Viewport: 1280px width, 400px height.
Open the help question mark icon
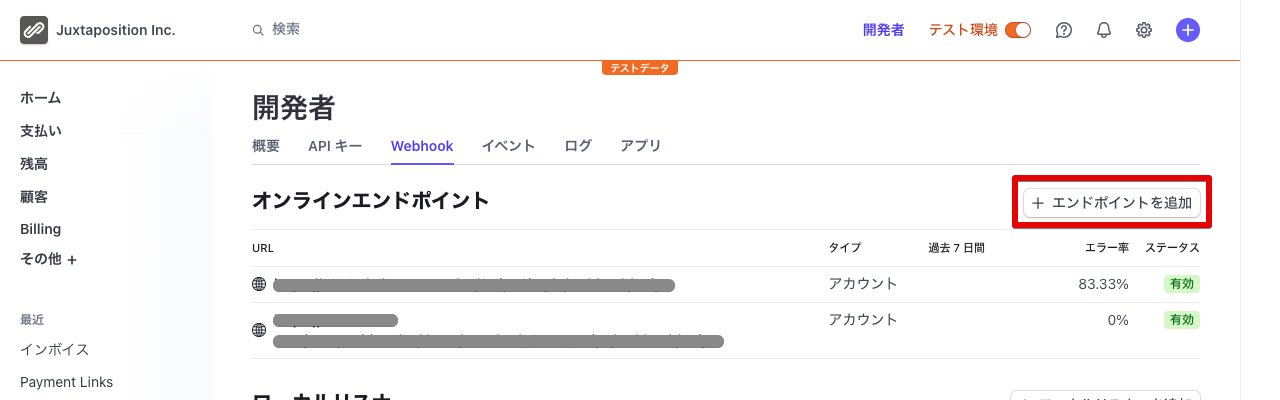[x=1064, y=30]
